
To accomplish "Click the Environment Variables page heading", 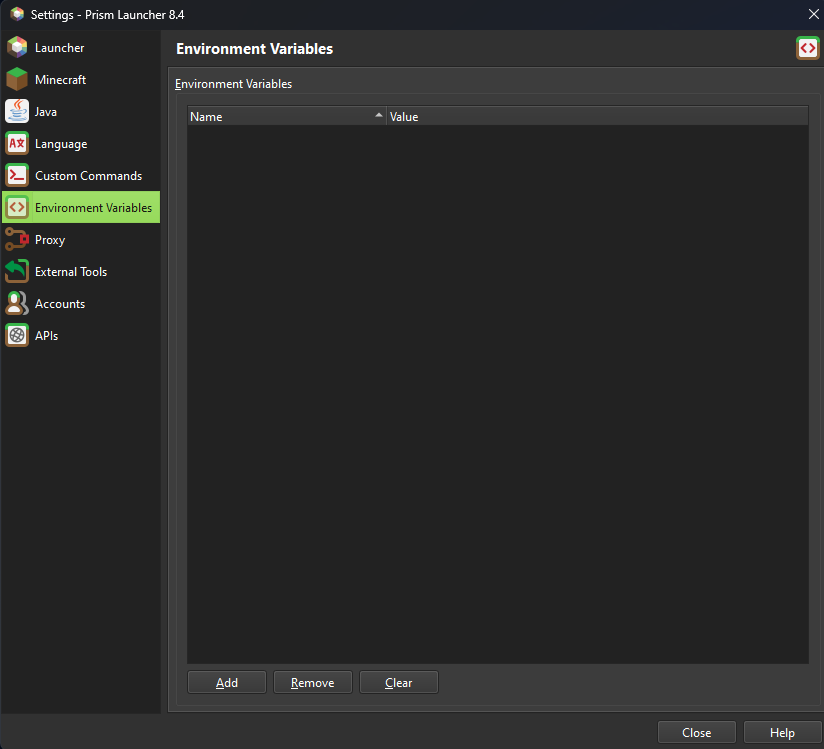I will (x=254, y=49).
